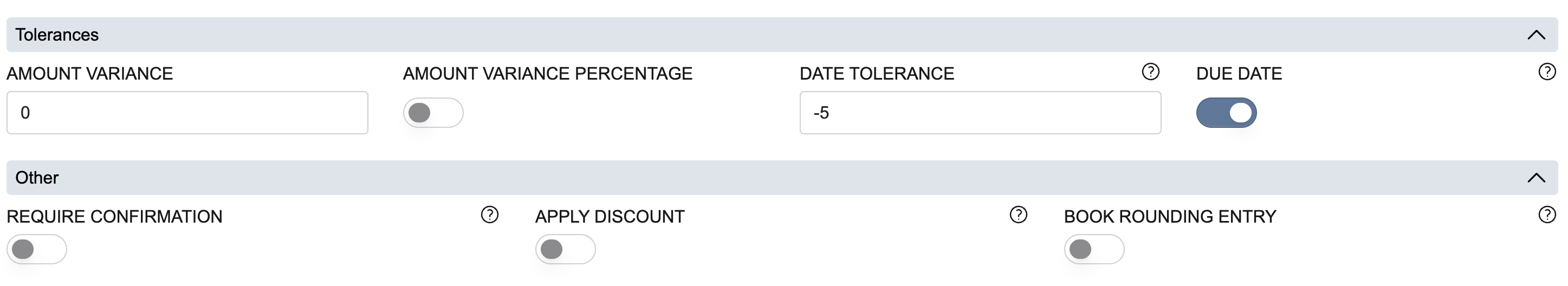Click the AMOUNT VARIANCE field label

(89, 74)
